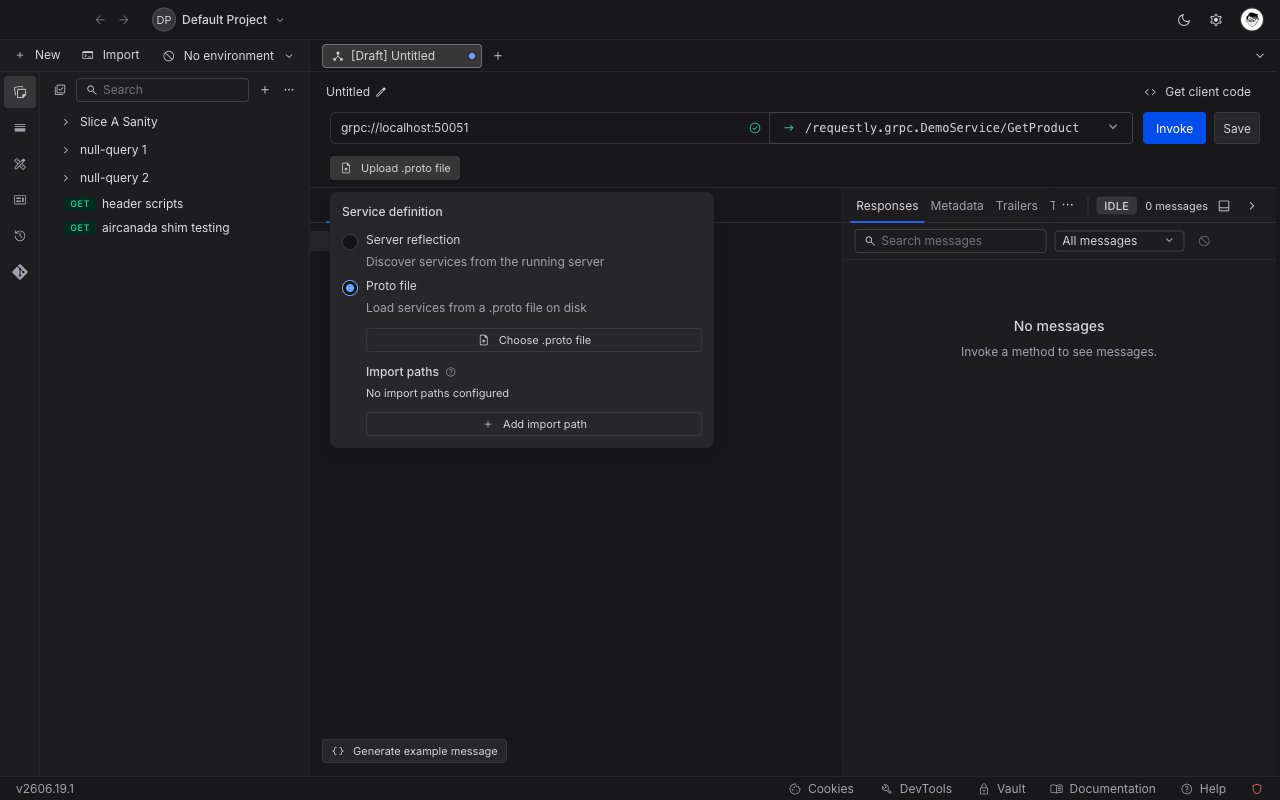Click the Import button
This screenshot has height=800, width=1280.
[110, 56]
